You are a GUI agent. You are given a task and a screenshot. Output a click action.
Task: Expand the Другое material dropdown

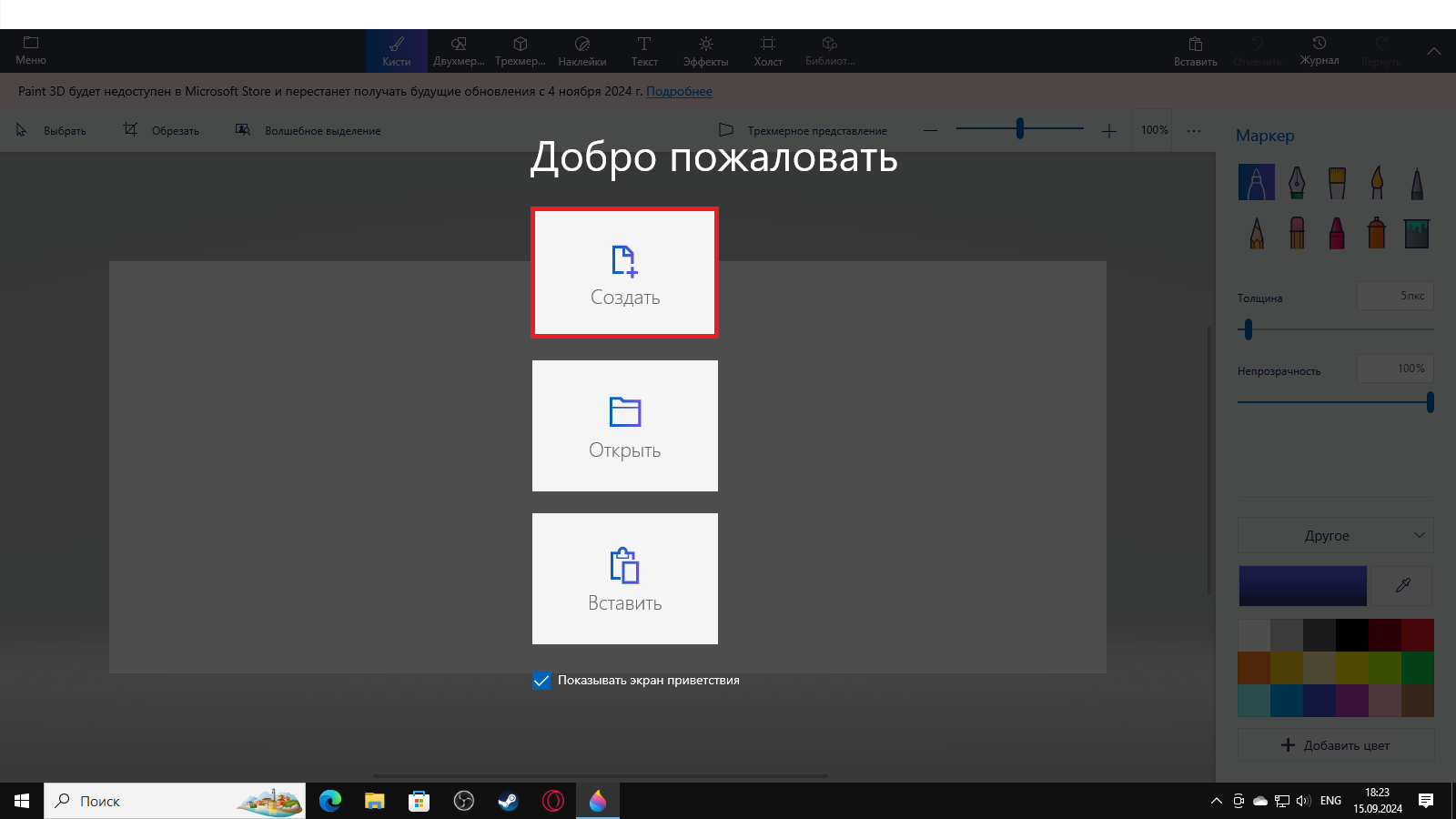coord(1336,535)
